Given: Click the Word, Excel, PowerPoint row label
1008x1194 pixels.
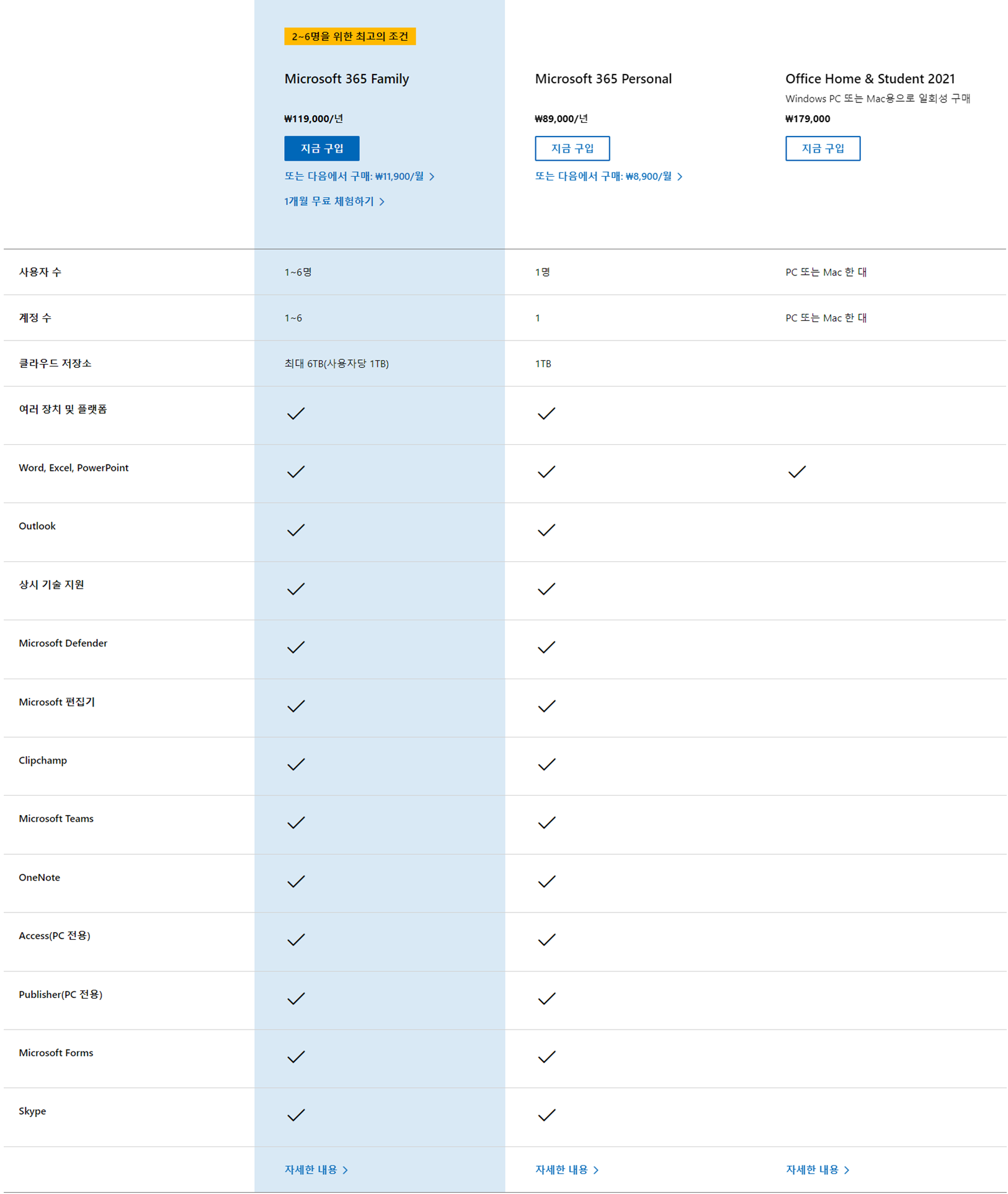Looking at the screenshot, I should (x=74, y=468).
